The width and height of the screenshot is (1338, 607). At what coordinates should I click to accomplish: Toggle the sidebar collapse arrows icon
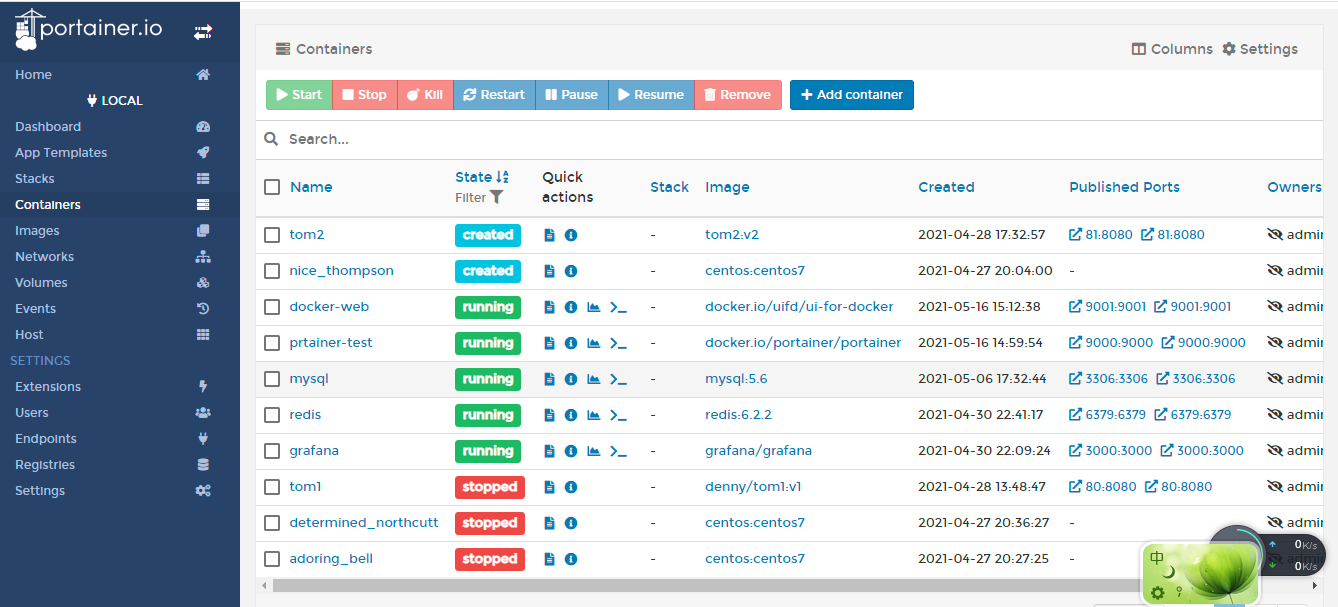pyautogui.click(x=203, y=32)
